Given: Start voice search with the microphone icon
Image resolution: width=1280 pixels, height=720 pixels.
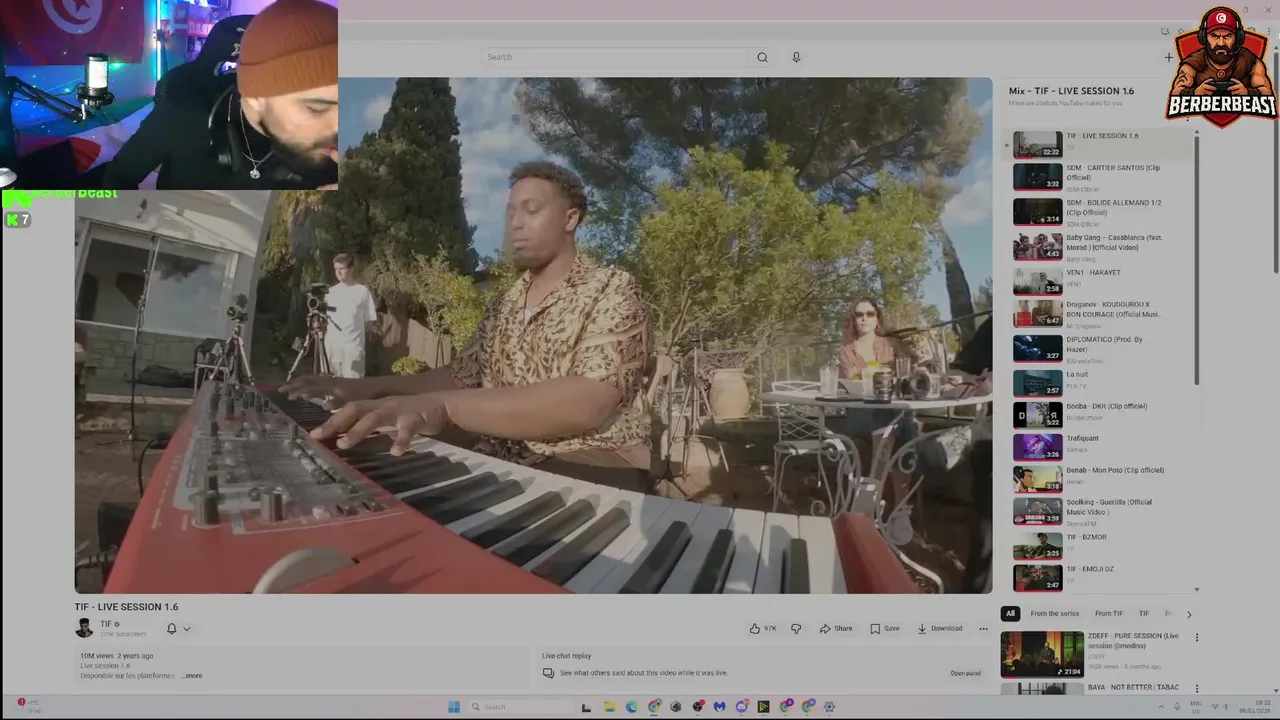Looking at the screenshot, I should [x=796, y=57].
